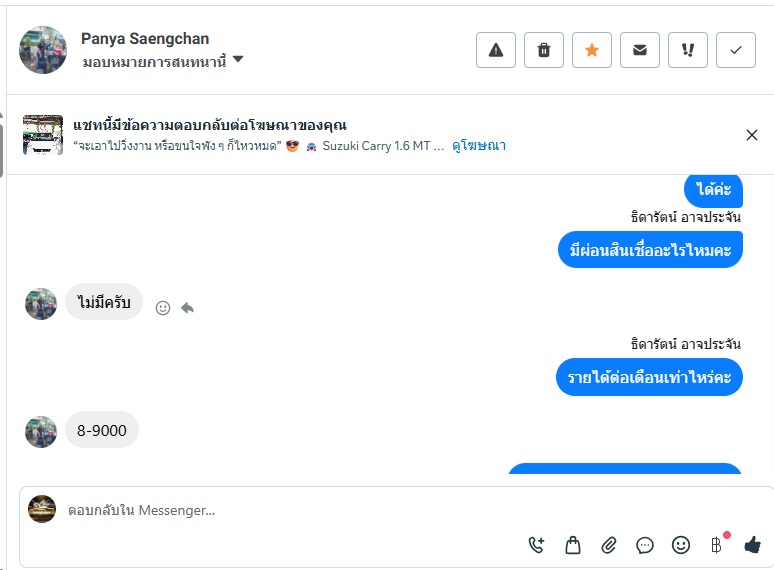Open the Suzuki Carry ad thumbnail
Viewport: 774px width, 570px height.
[43, 135]
